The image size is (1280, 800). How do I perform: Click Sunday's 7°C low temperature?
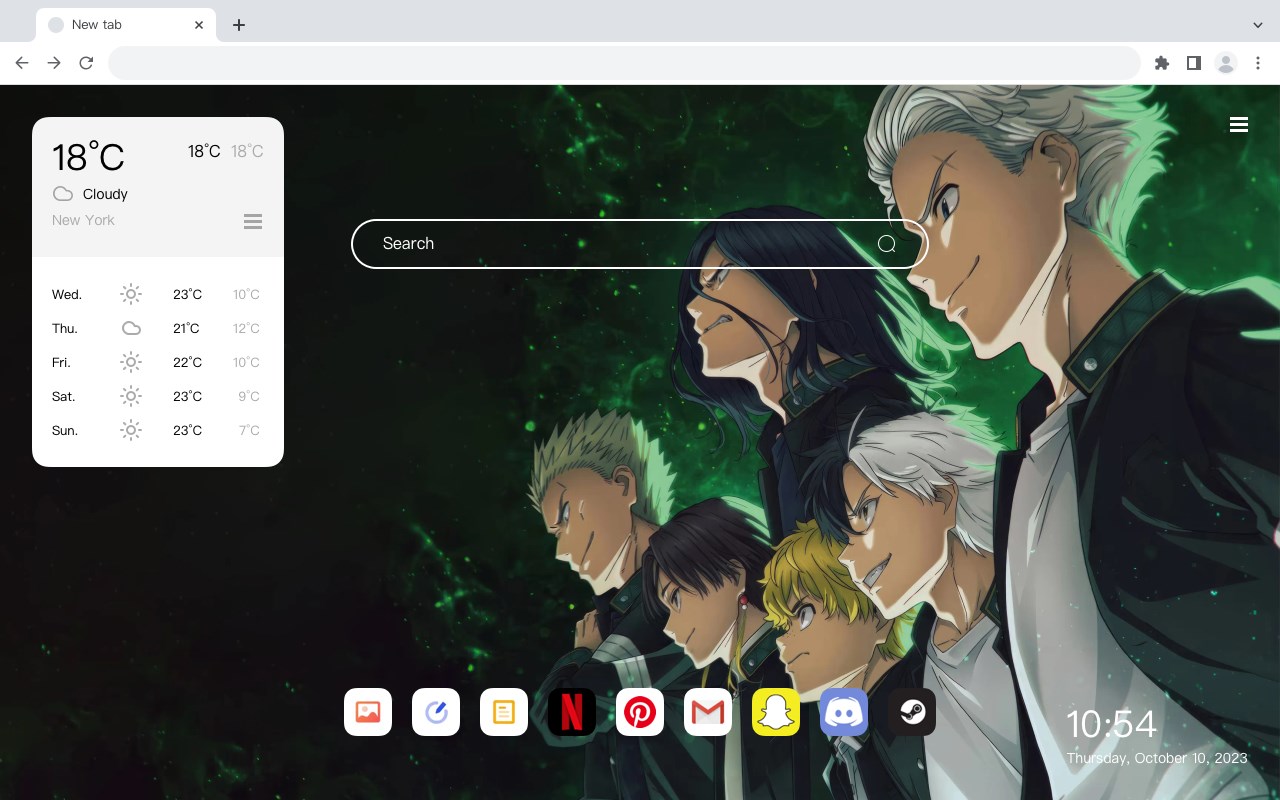pyautogui.click(x=249, y=430)
